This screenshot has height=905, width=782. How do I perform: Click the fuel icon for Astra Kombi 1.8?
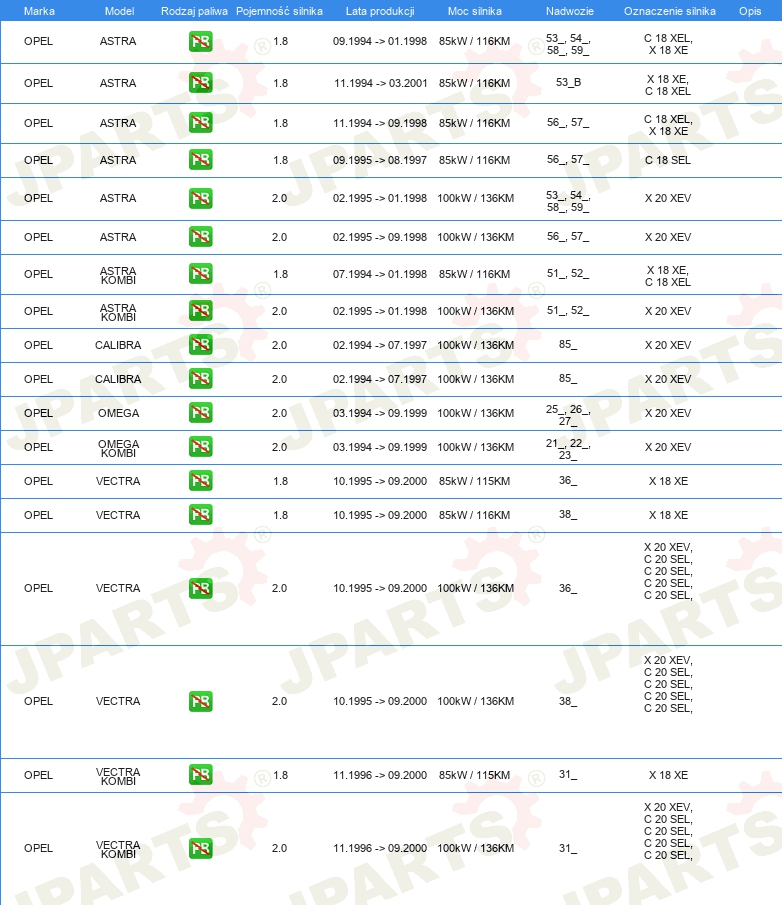point(200,274)
